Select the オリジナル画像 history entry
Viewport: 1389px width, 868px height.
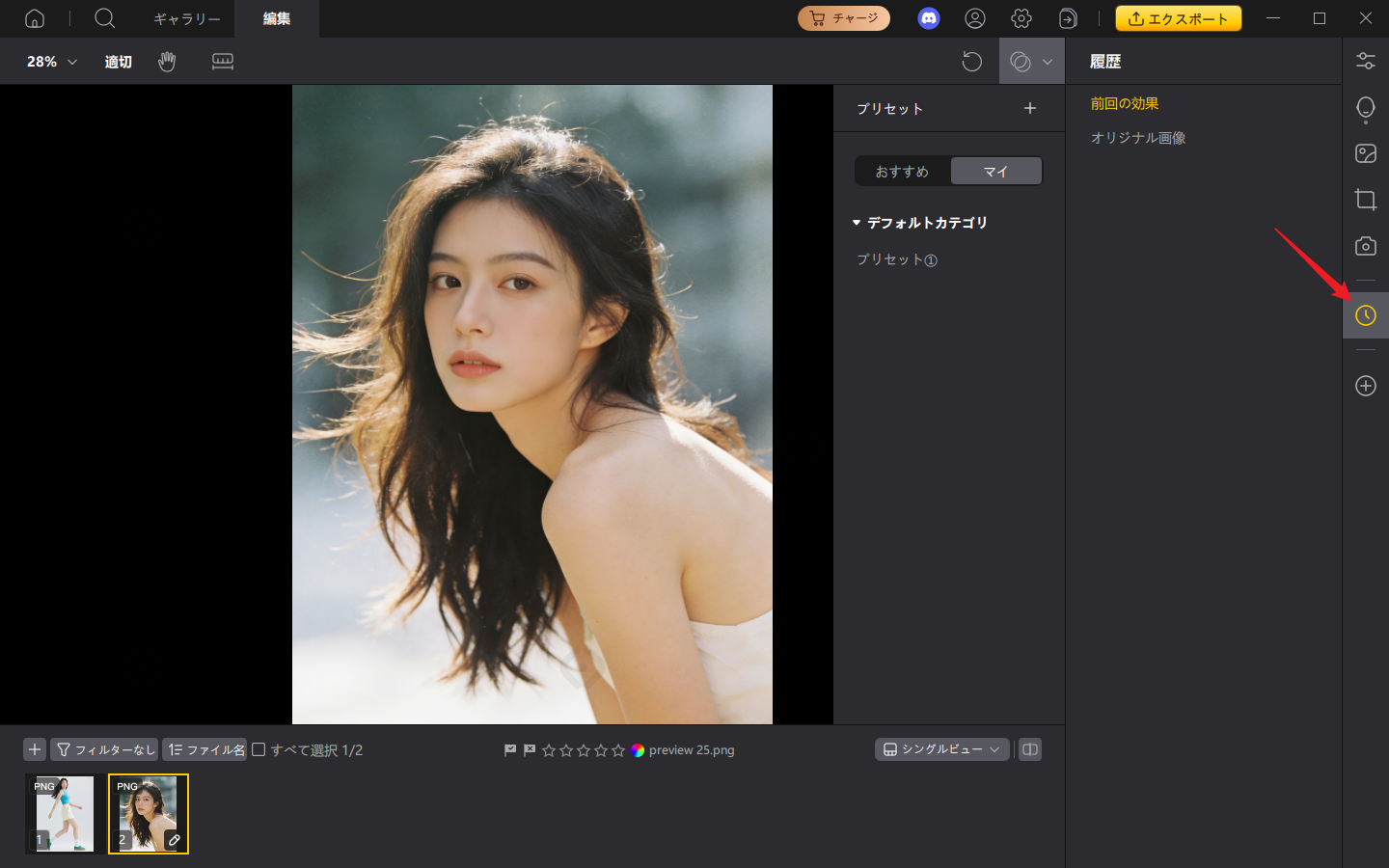pyautogui.click(x=1137, y=137)
